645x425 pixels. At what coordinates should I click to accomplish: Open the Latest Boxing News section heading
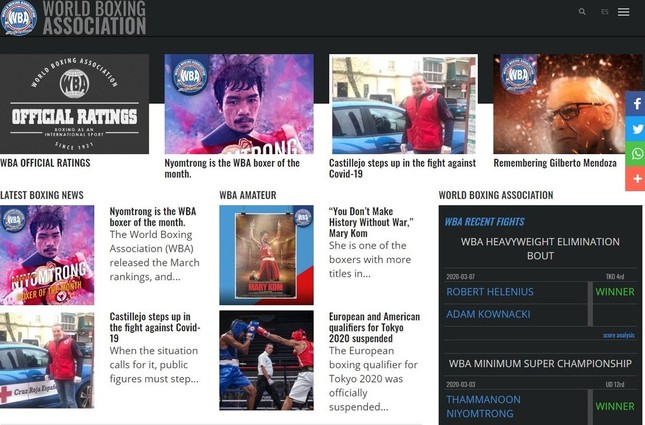click(x=42, y=195)
